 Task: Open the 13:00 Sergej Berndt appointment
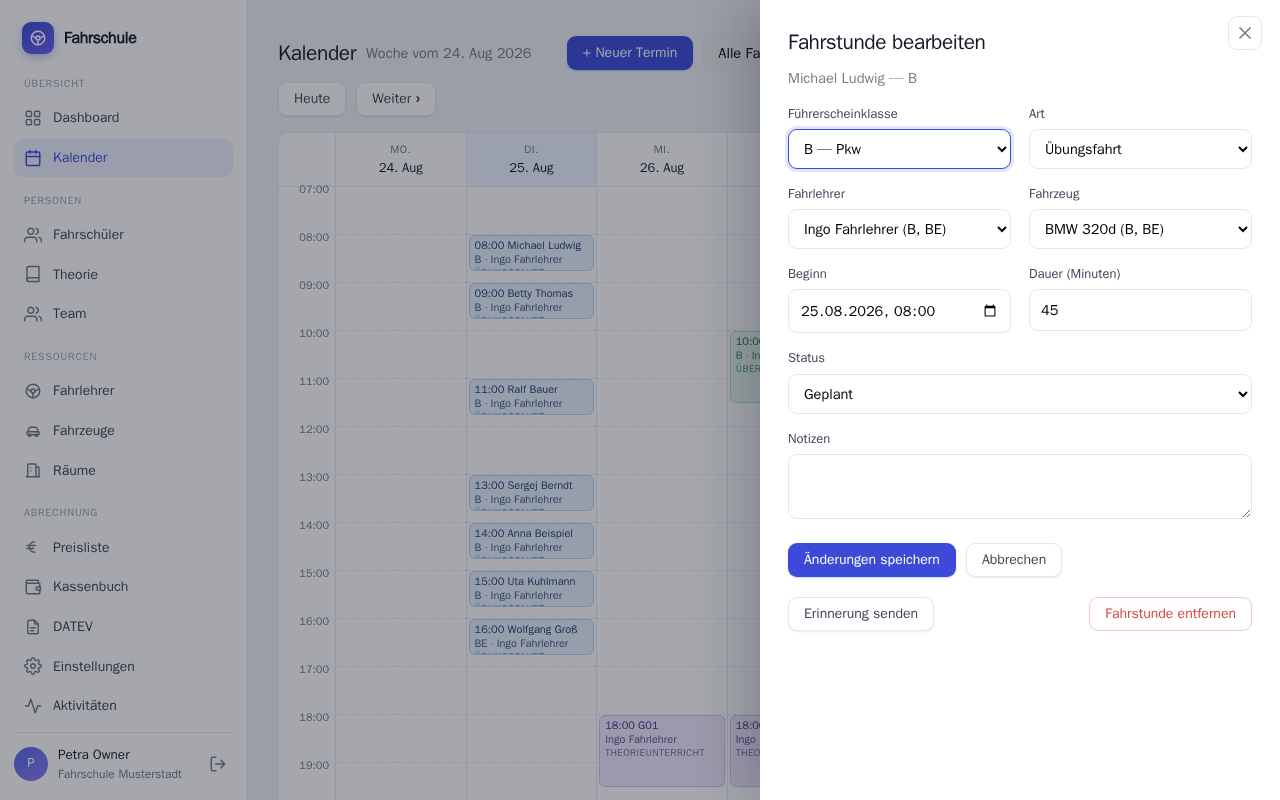[532, 493]
